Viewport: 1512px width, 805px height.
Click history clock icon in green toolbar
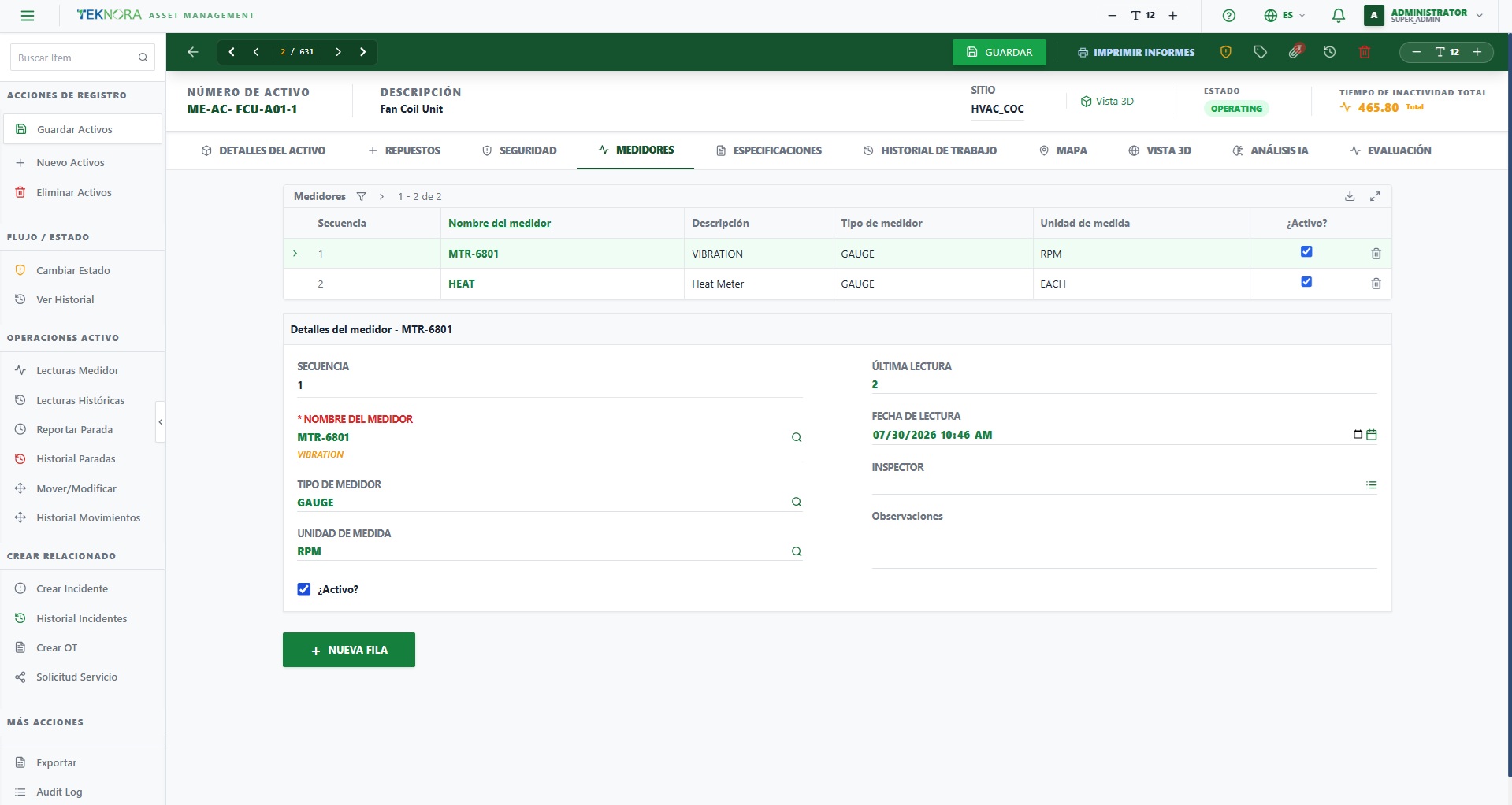tap(1330, 52)
